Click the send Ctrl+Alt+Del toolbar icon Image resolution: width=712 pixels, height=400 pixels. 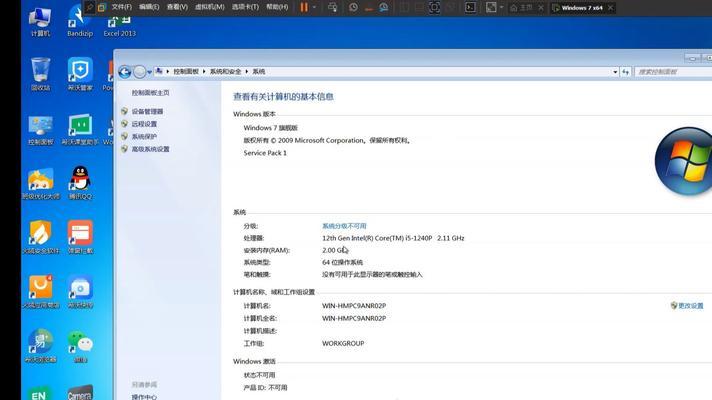333,7
